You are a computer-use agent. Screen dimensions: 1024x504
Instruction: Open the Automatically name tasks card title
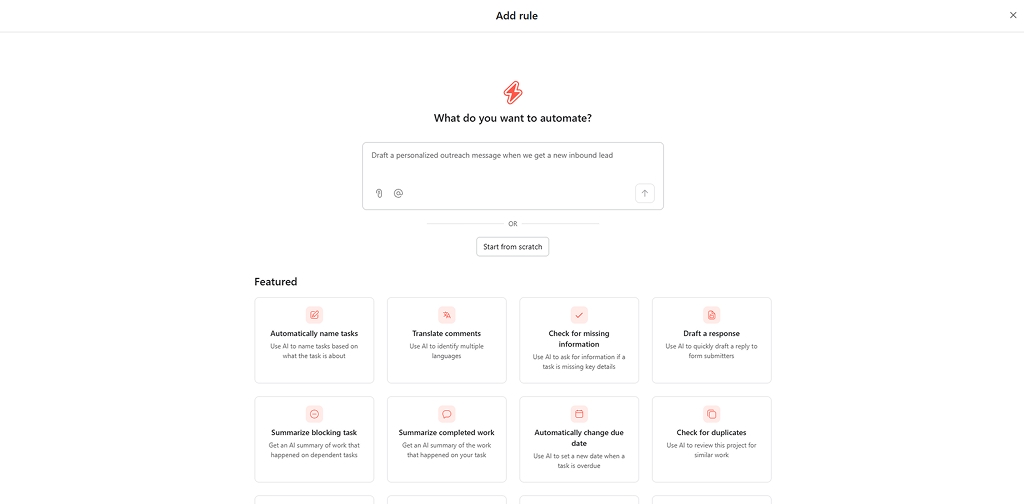tap(314, 334)
